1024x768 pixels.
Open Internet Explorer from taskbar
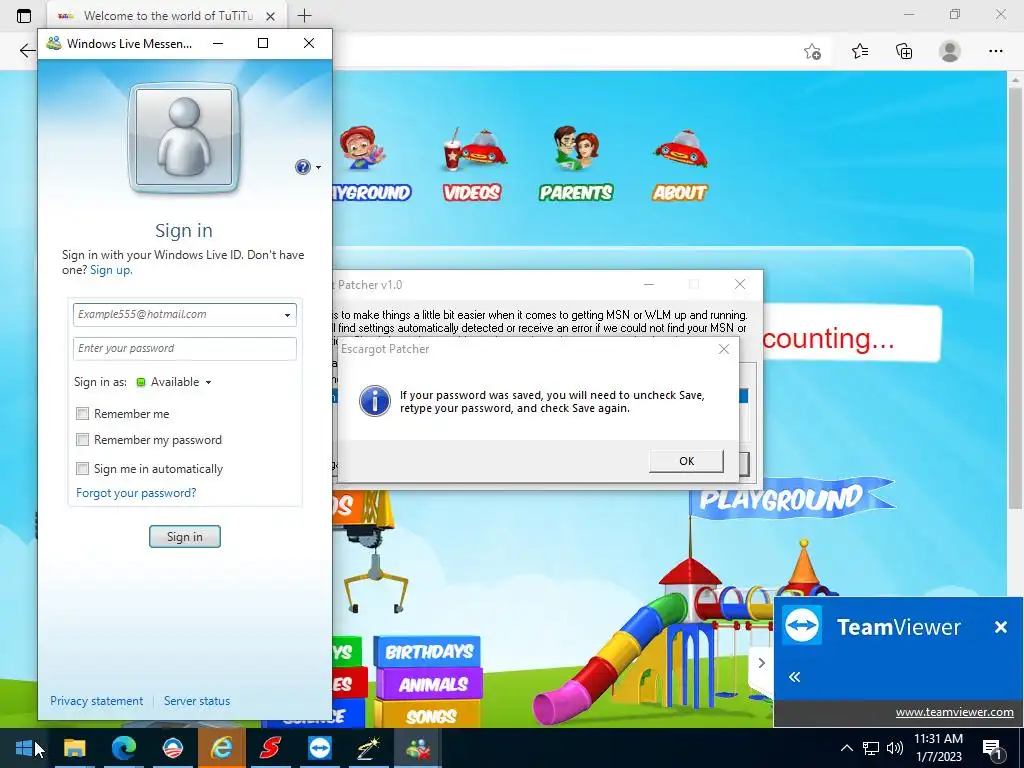[x=221, y=748]
